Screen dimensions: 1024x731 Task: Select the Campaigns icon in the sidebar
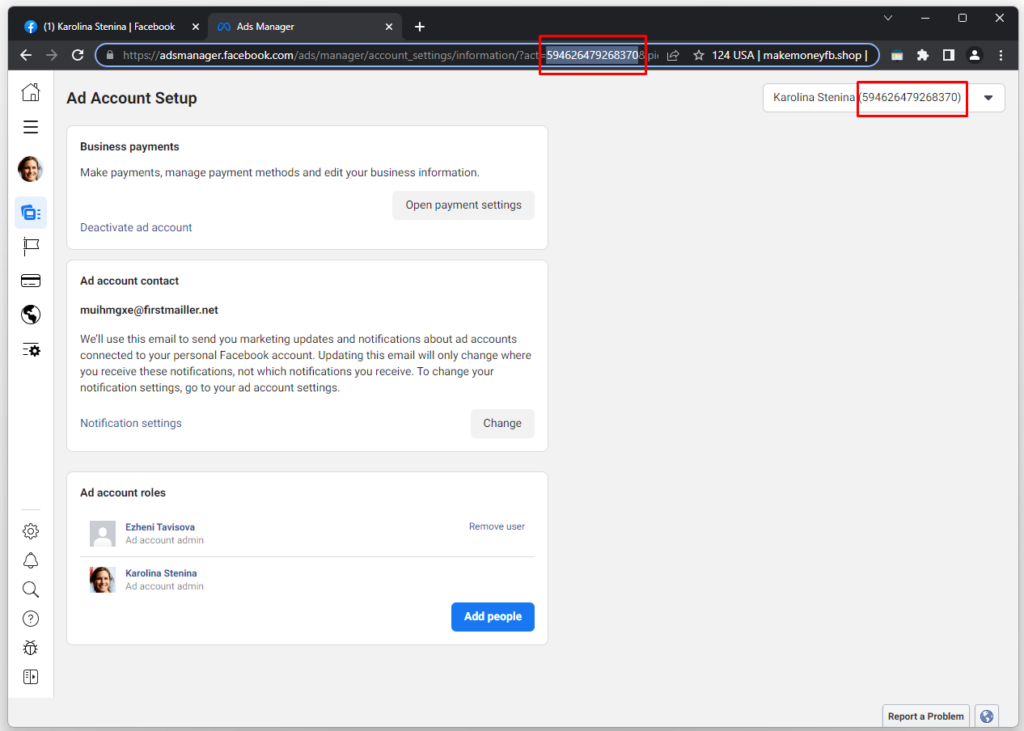(31, 212)
